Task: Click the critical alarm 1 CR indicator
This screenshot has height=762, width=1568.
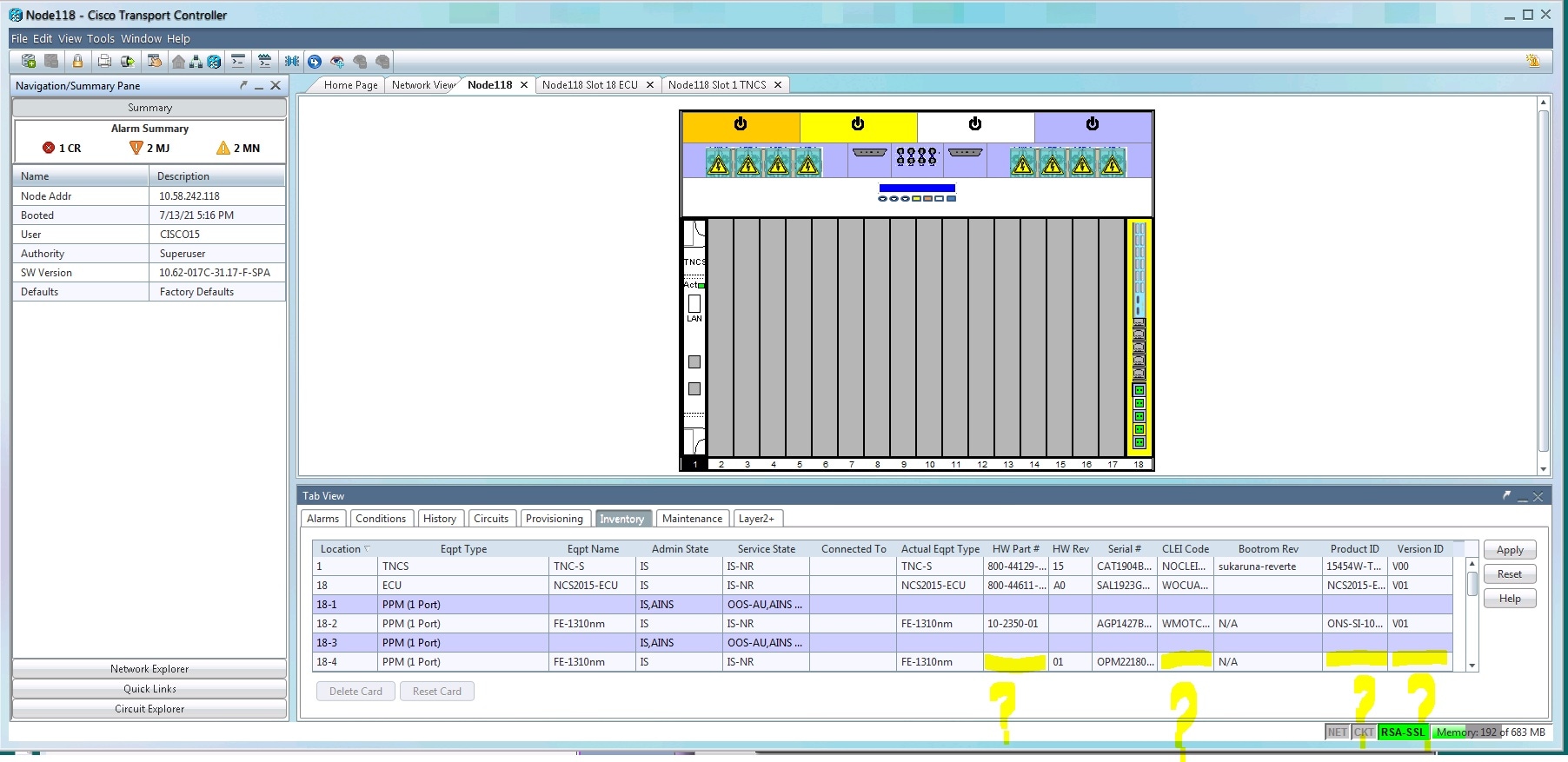Action: (x=62, y=148)
